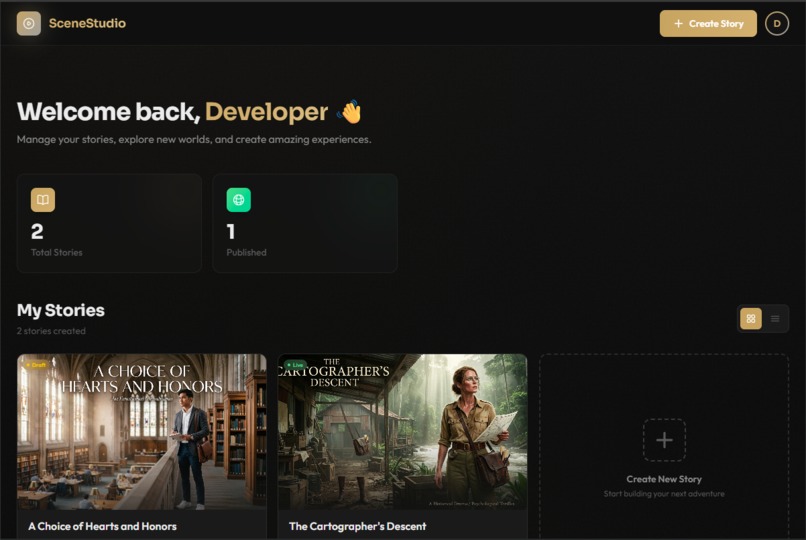
Task: Open The Cartographer's Descent cover image
Action: 402,432
